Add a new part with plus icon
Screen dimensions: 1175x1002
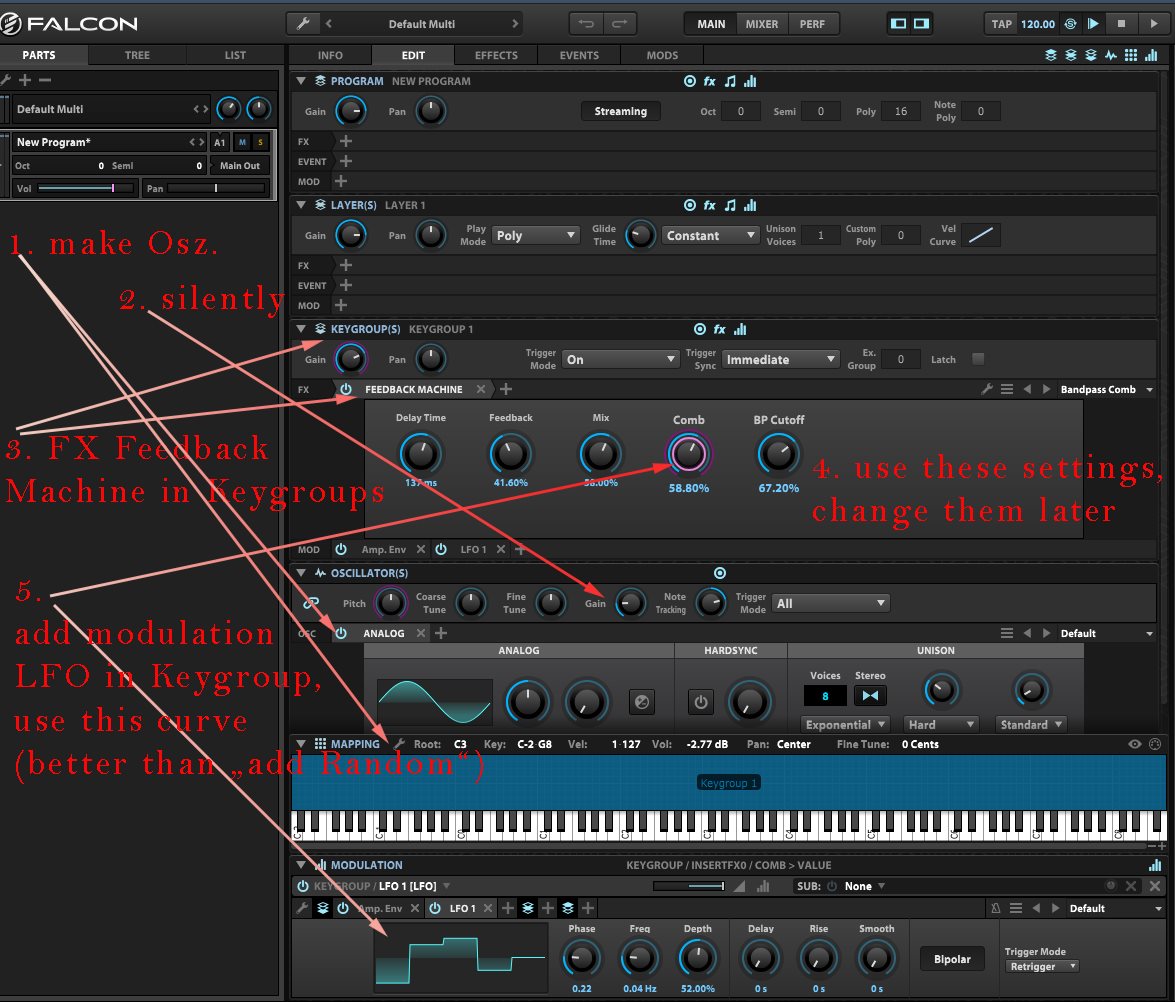[25, 80]
